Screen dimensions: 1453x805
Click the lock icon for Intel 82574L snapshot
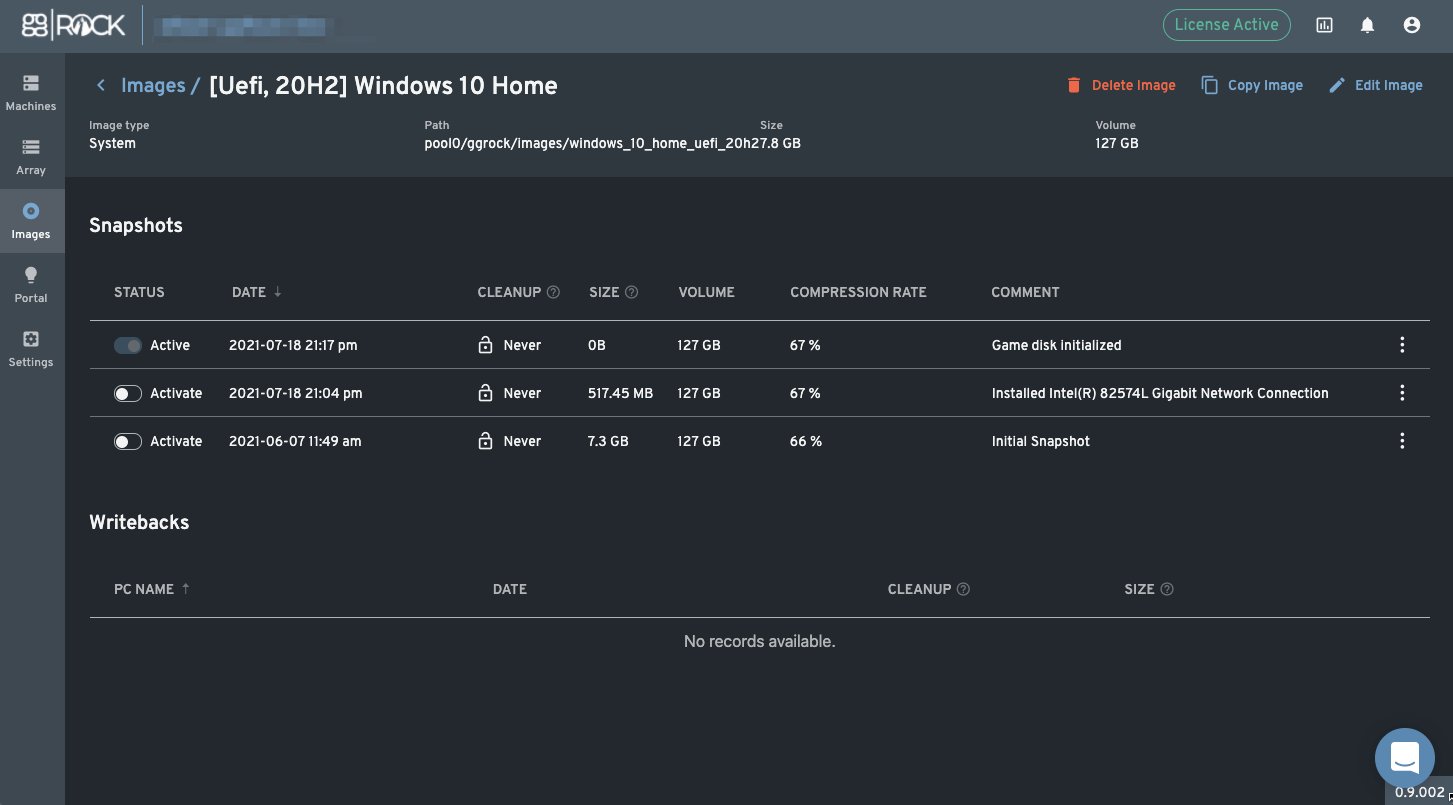tap(485, 393)
